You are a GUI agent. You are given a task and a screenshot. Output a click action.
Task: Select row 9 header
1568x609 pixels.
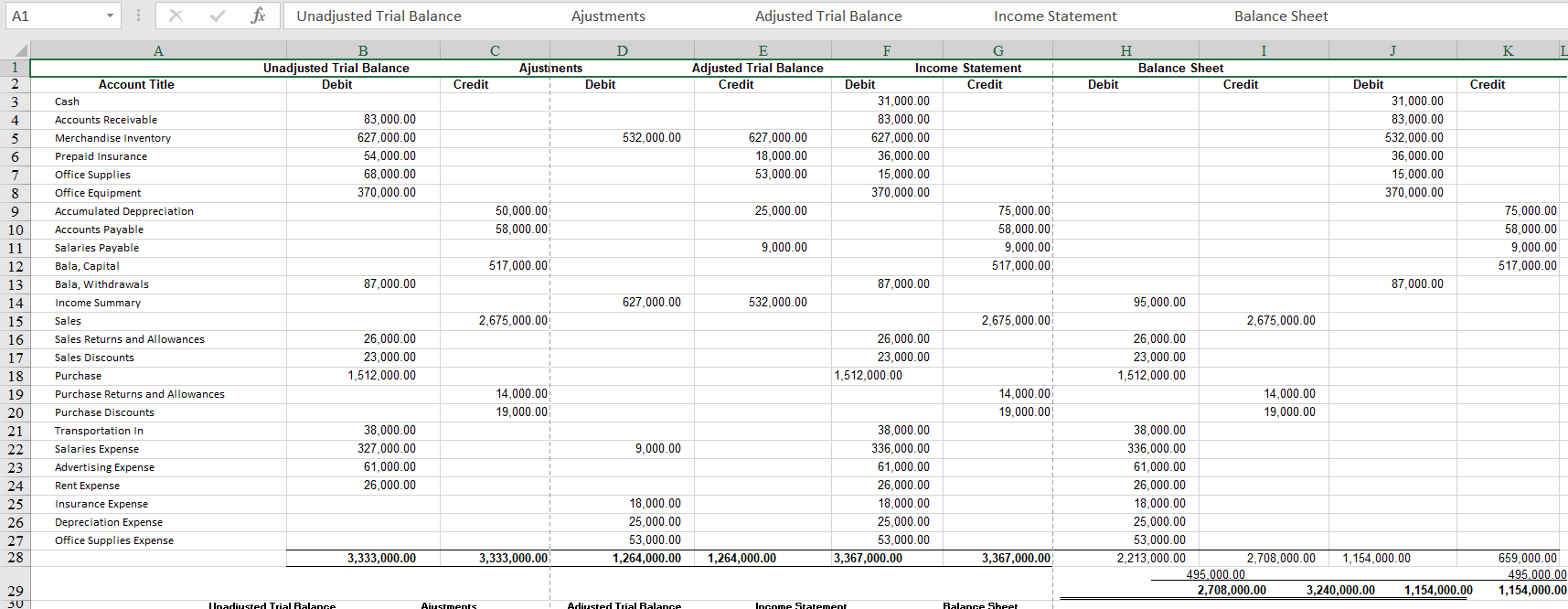point(15,211)
